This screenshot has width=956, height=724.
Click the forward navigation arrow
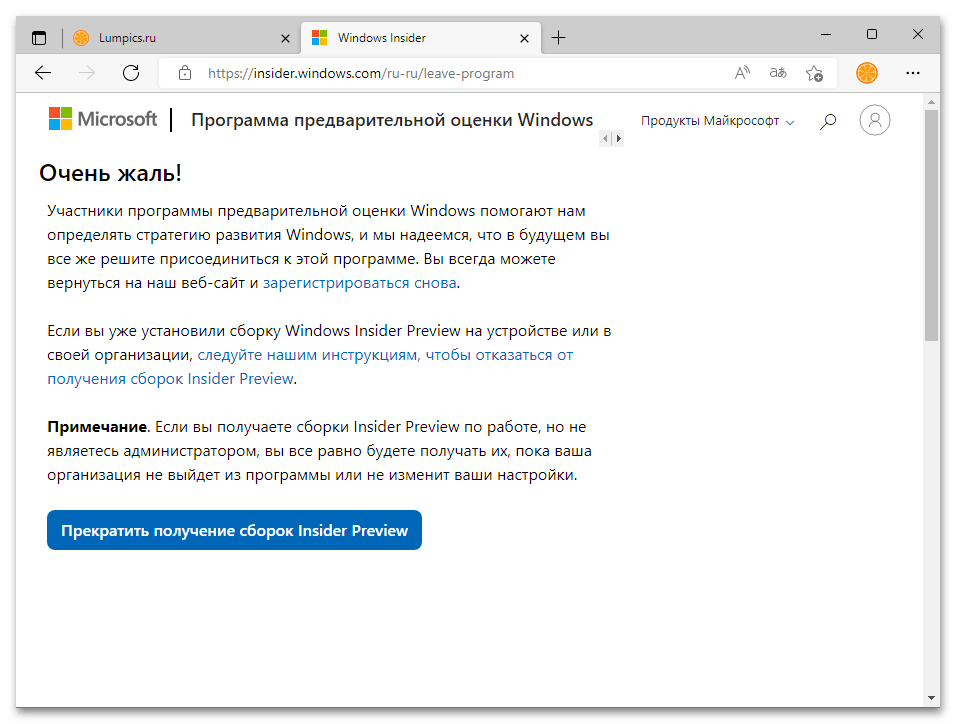pos(87,73)
